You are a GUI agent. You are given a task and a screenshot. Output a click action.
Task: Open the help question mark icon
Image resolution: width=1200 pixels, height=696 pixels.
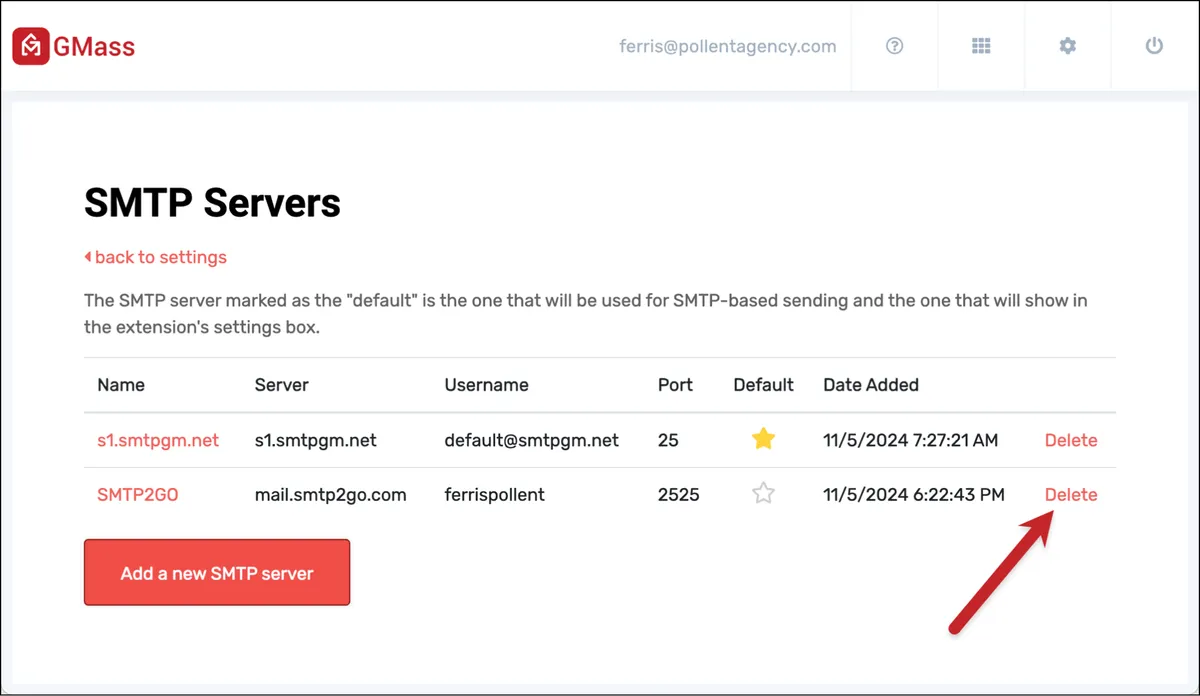point(895,46)
